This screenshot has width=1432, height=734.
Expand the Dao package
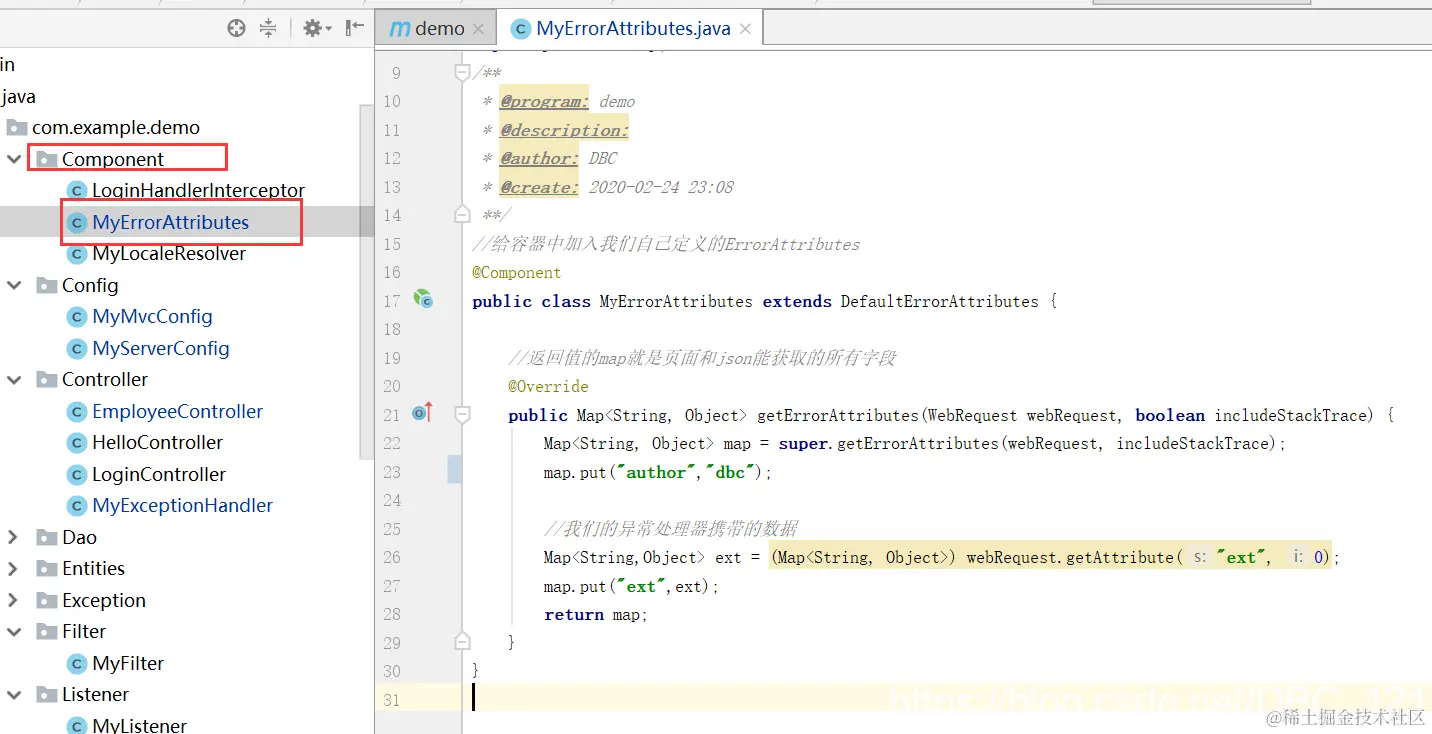coord(14,537)
